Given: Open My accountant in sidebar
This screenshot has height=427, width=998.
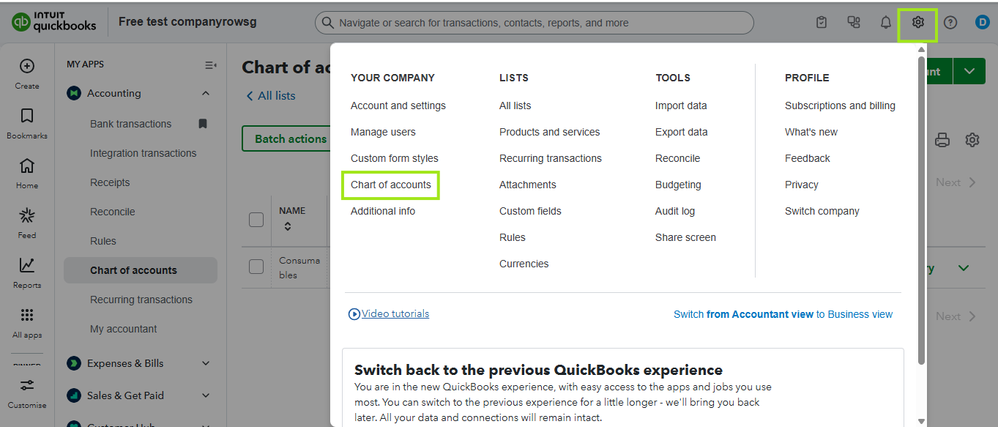Looking at the screenshot, I should 123,329.
